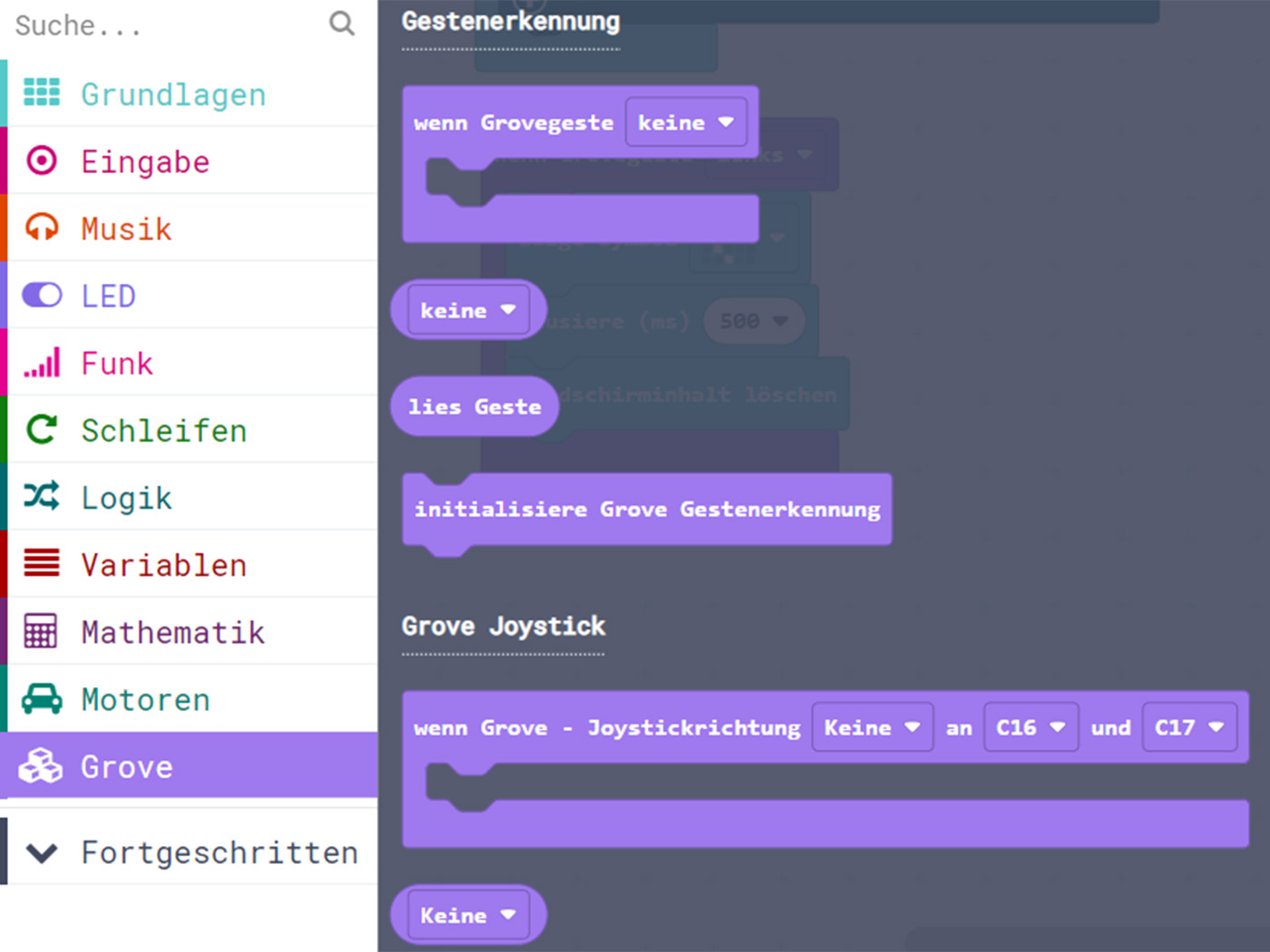Pick the 'lies Geste' block

[474, 407]
